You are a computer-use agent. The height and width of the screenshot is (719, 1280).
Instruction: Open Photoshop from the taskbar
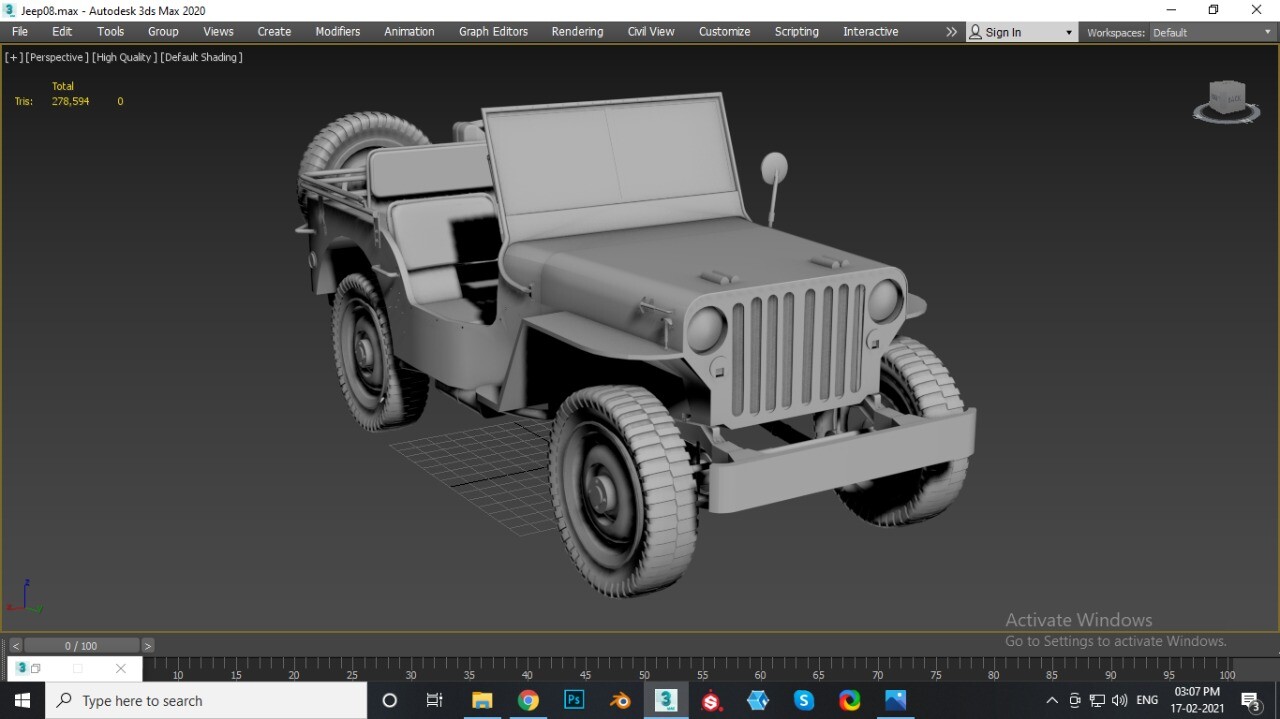pos(574,701)
